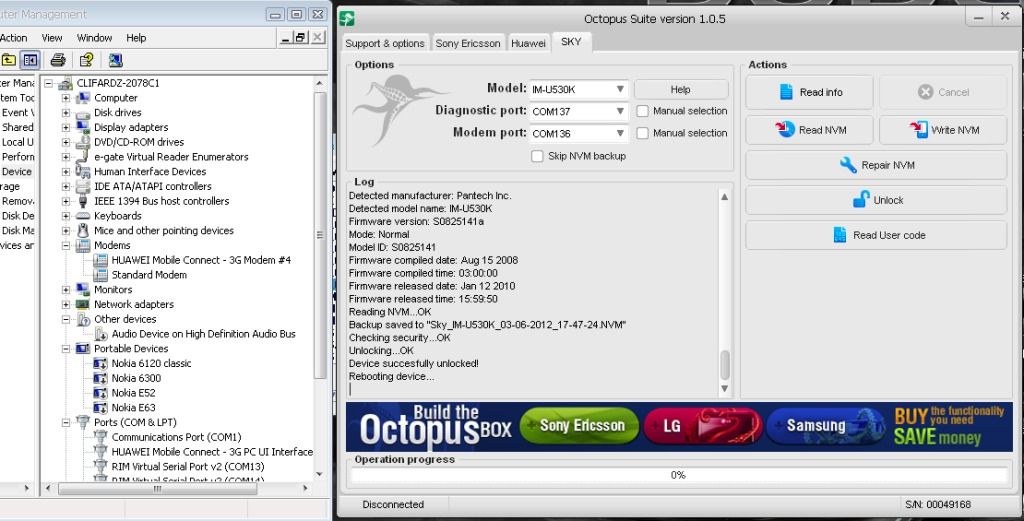
Task: Click the Read NVM button
Action: click(809, 130)
